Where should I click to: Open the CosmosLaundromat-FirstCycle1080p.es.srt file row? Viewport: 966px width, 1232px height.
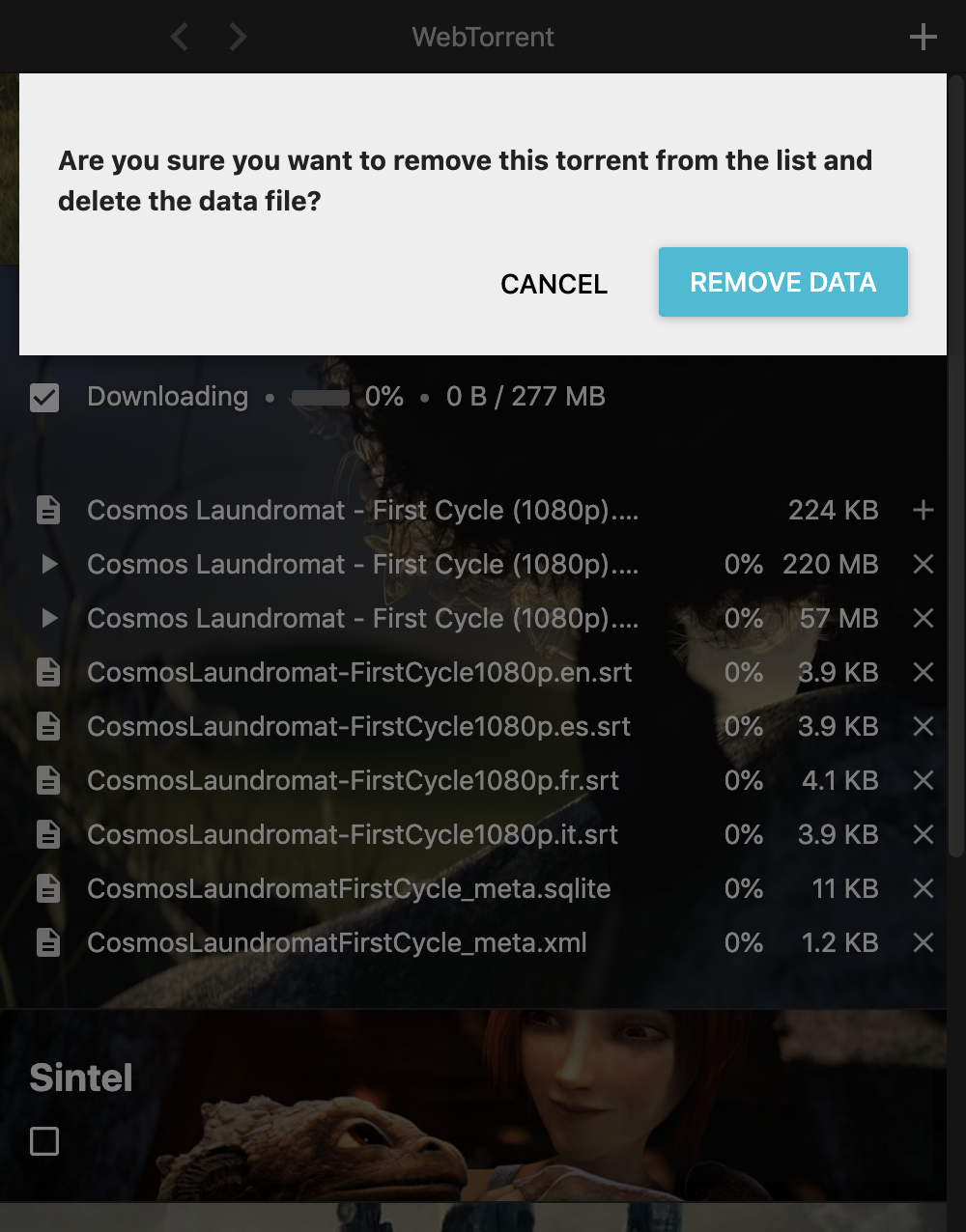tap(358, 726)
